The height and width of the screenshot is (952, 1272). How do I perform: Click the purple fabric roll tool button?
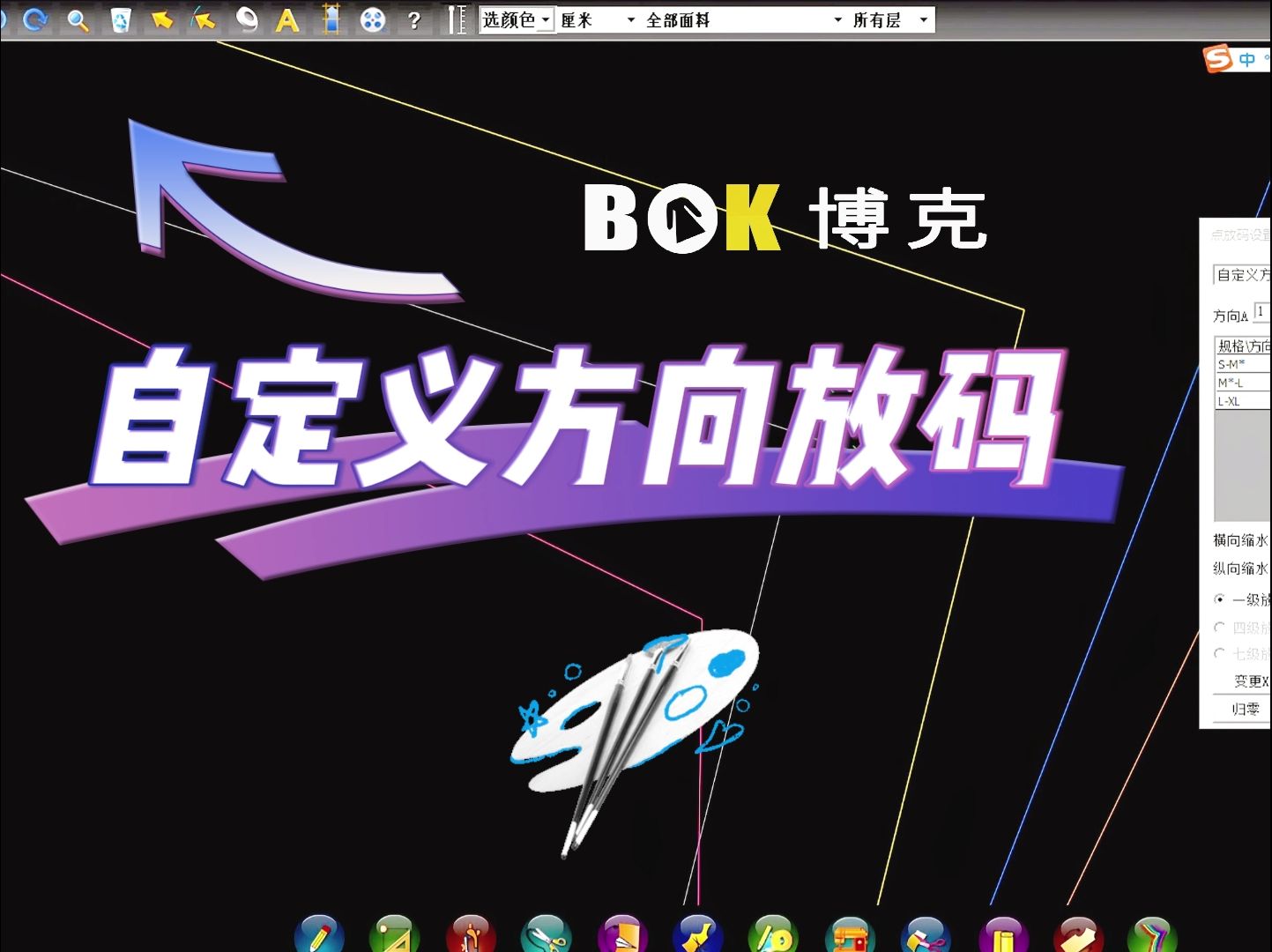1002,934
